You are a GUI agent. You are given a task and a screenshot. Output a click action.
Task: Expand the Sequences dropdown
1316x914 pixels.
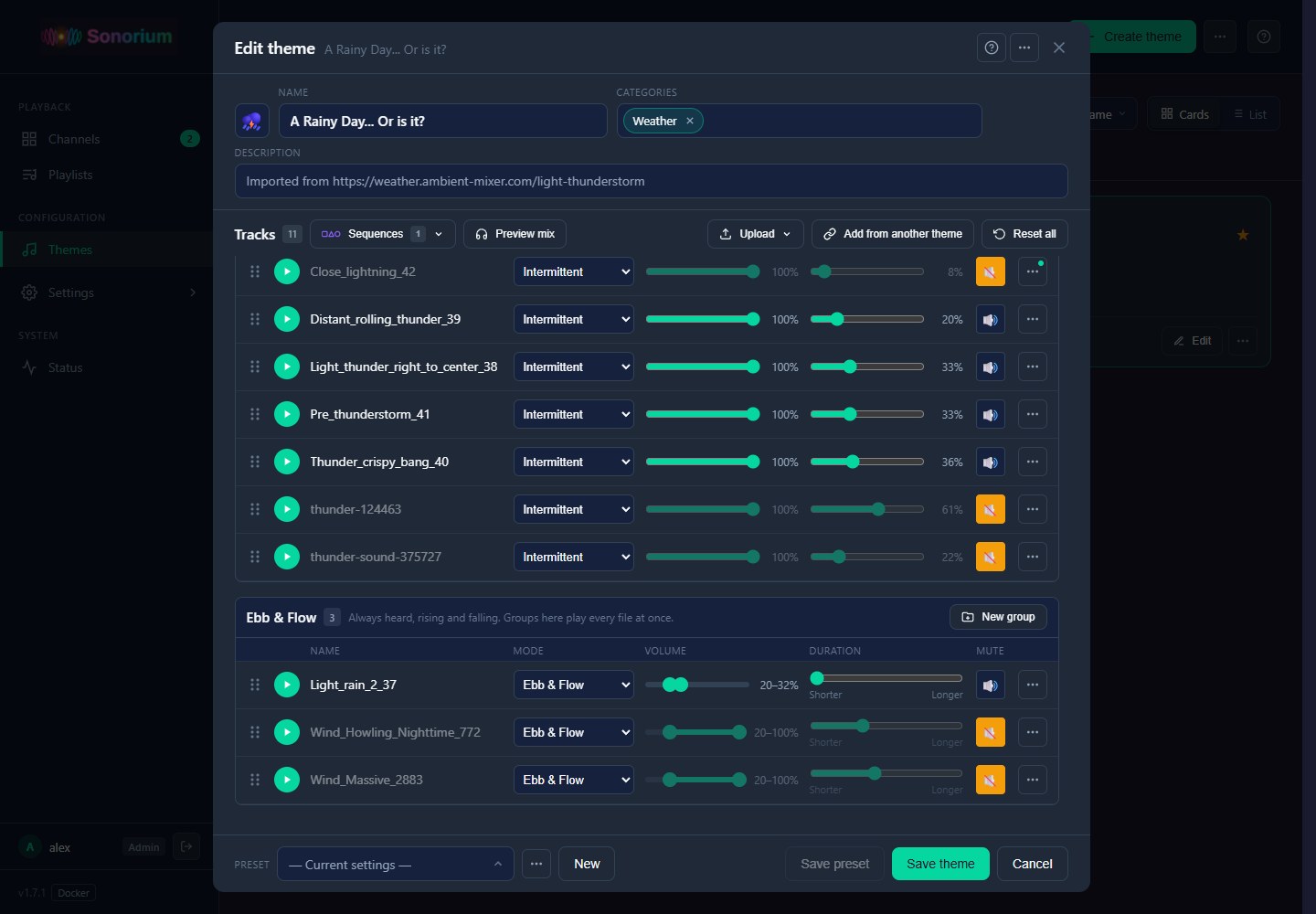(382, 234)
